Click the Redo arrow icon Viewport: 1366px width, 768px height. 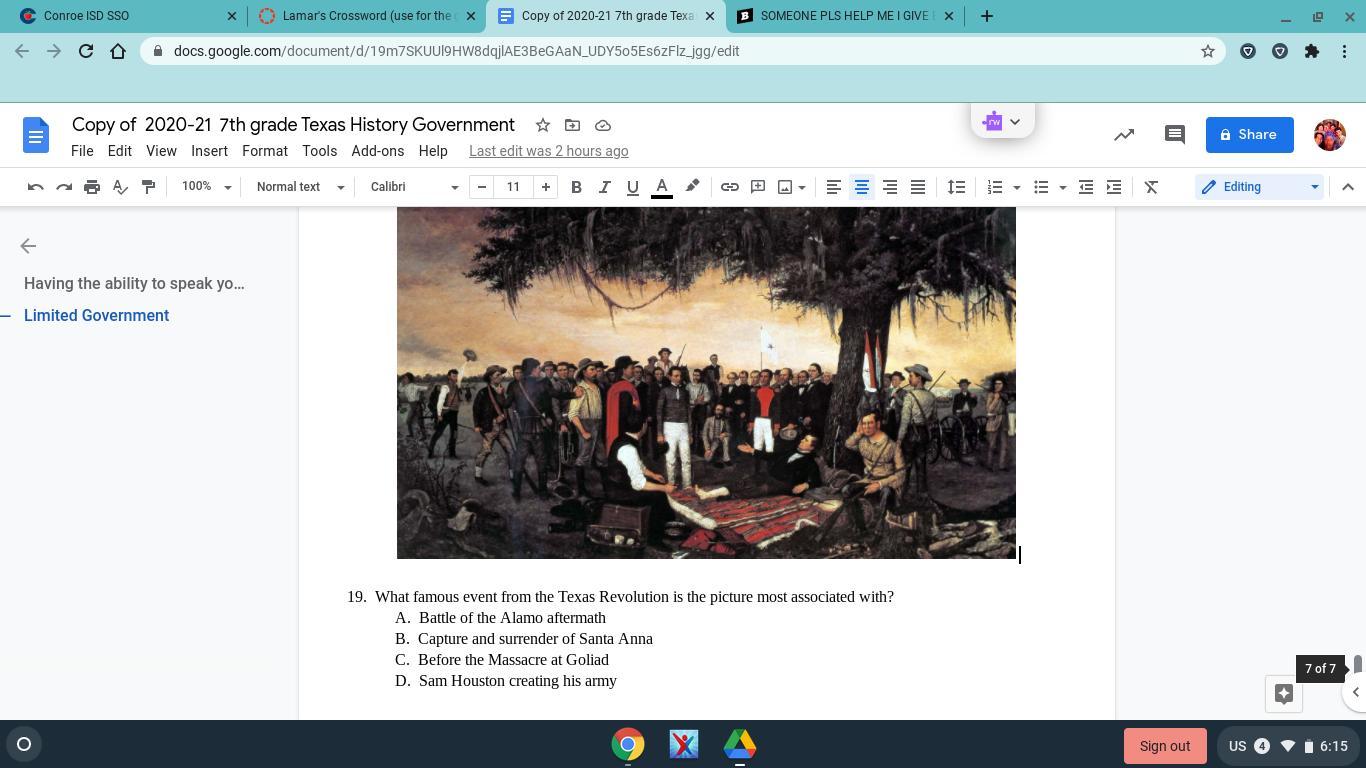pos(64,187)
